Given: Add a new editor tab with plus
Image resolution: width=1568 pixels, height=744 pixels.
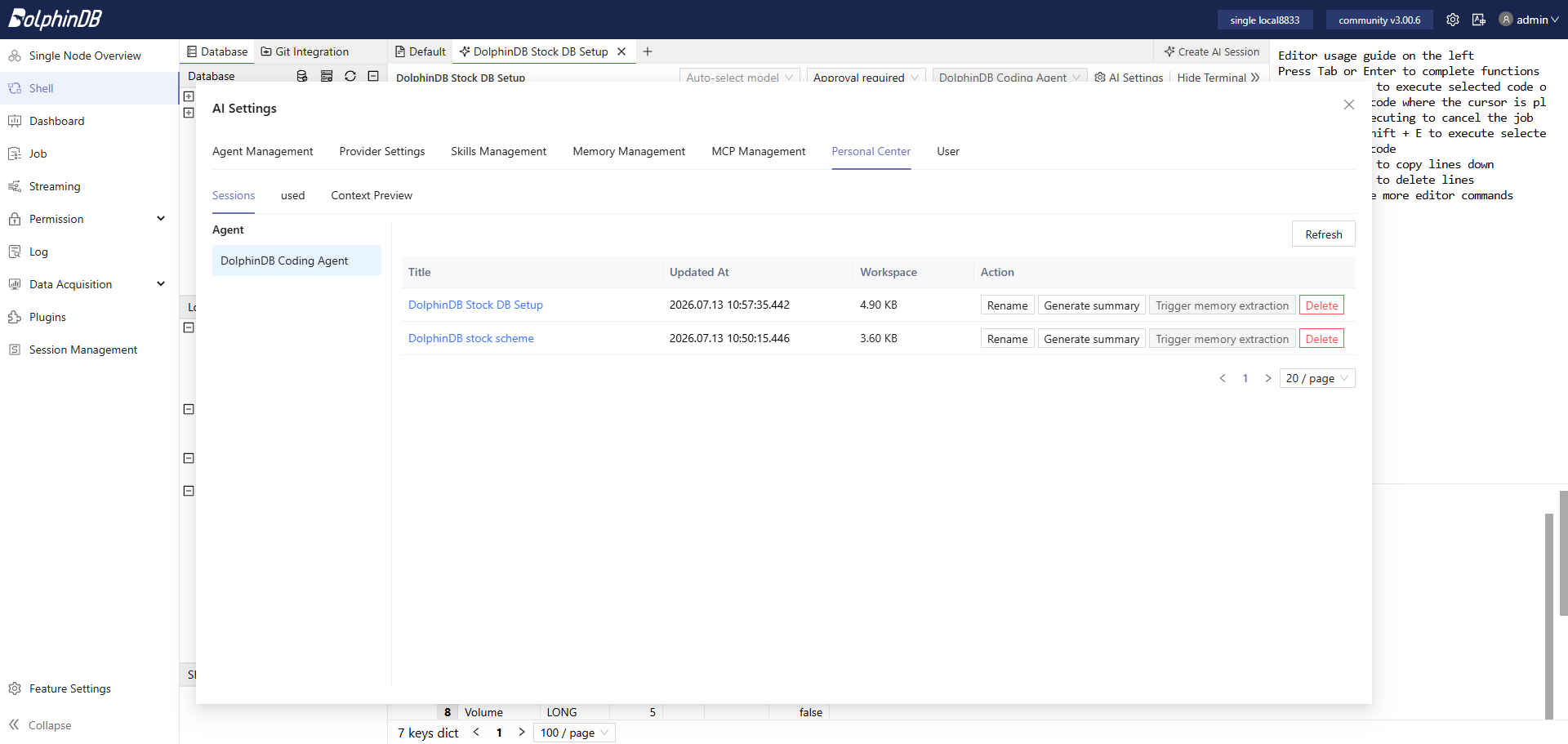Looking at the screenshot, I should 648,51.
